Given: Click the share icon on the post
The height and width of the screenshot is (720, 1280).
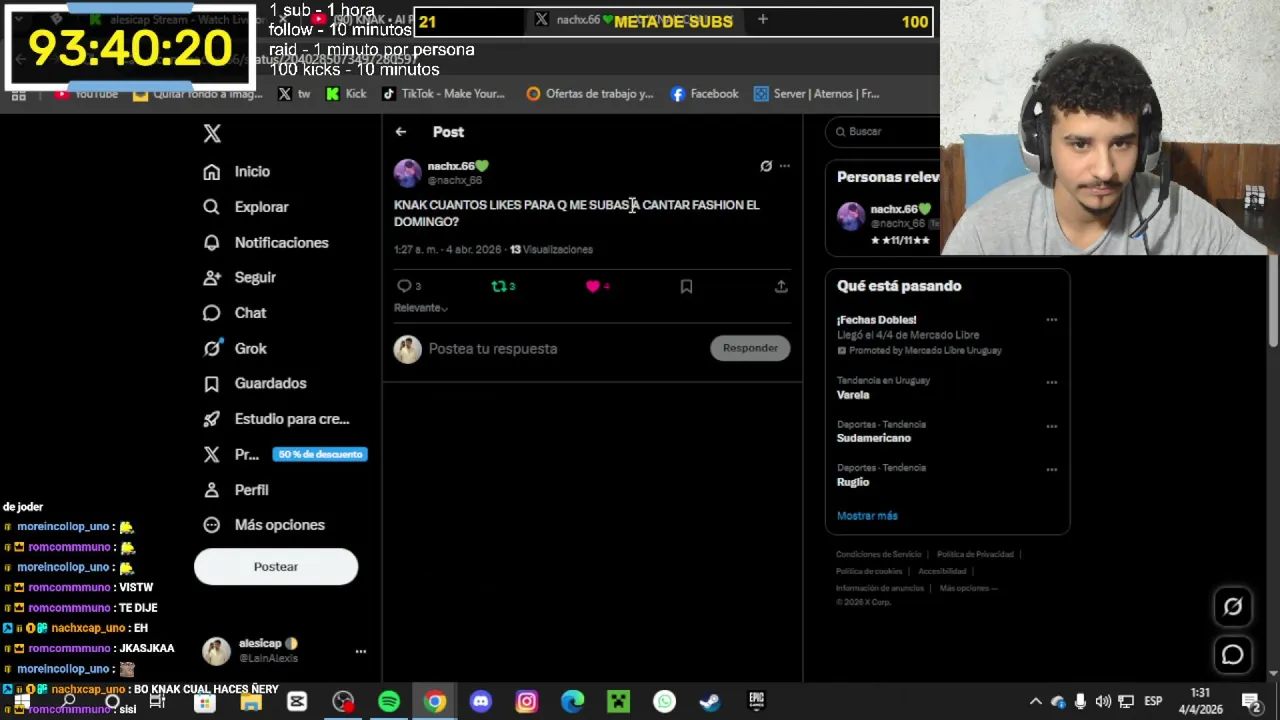Looking at the screenshot, I should point(781,286).
